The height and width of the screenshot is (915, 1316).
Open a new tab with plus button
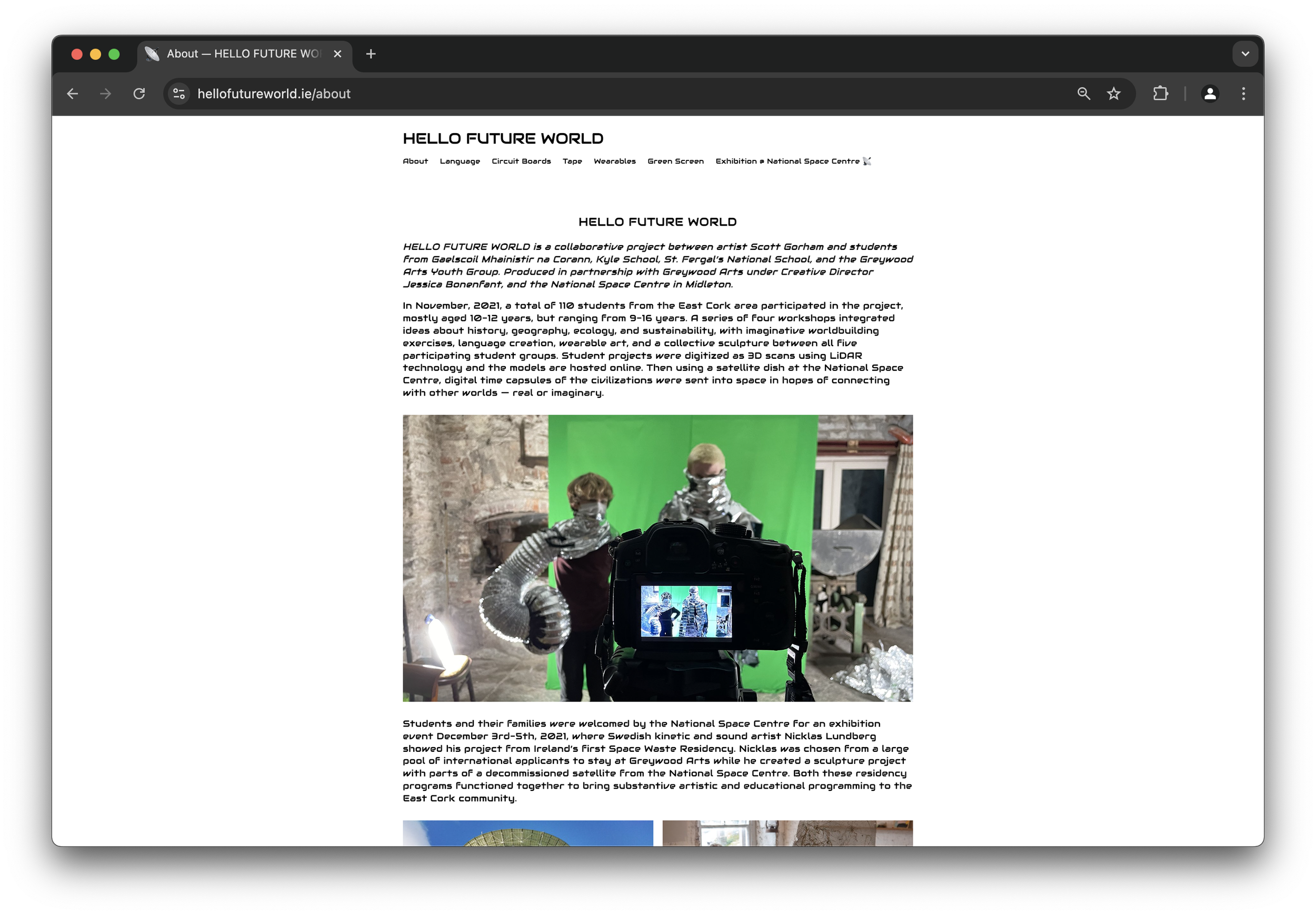371,54
